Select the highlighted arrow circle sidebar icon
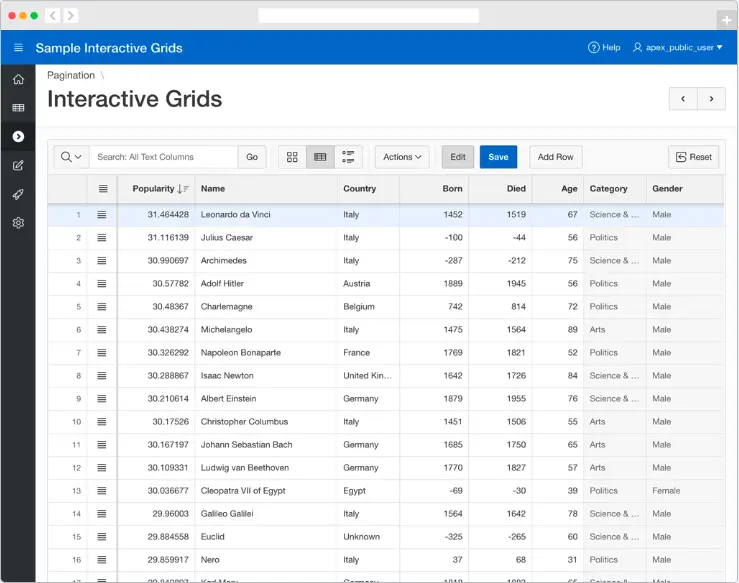The height and width of the screenshot is (583, 739). coord(18,137)
